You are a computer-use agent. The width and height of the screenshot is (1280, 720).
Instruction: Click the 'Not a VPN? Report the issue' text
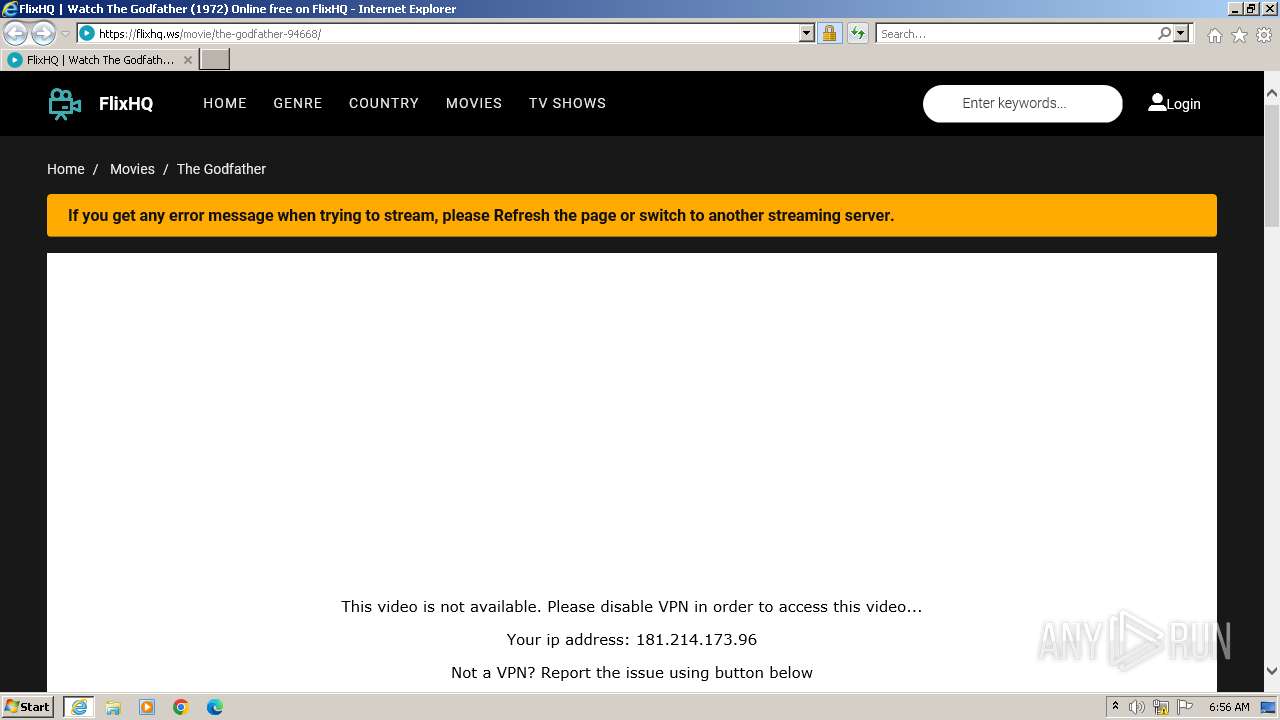click(x=632, y=673)
